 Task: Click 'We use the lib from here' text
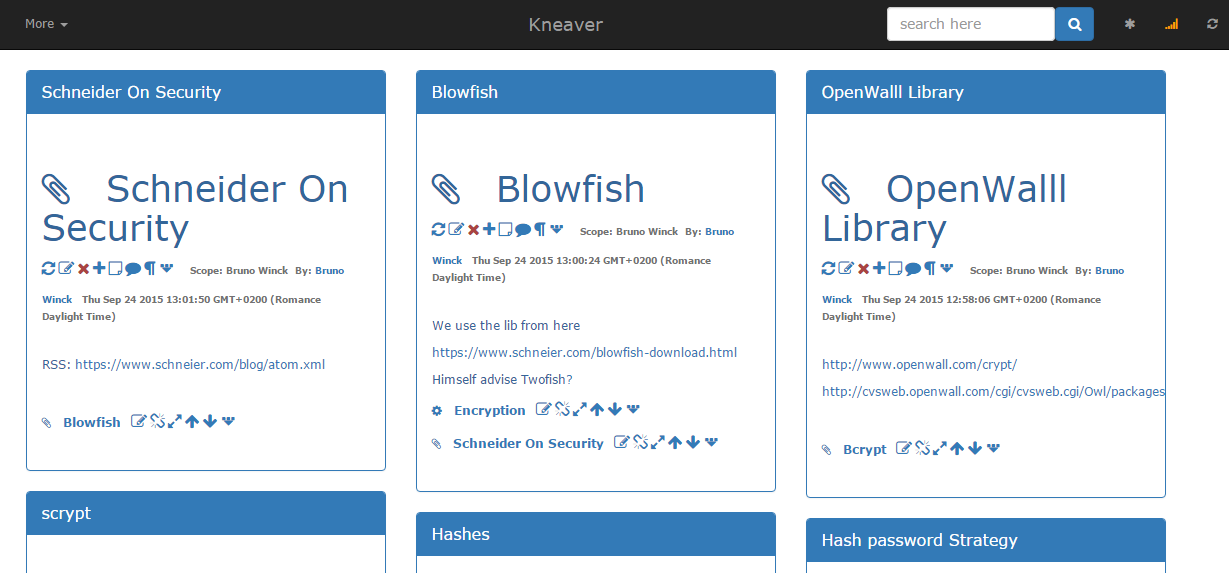tap(506, 325)
